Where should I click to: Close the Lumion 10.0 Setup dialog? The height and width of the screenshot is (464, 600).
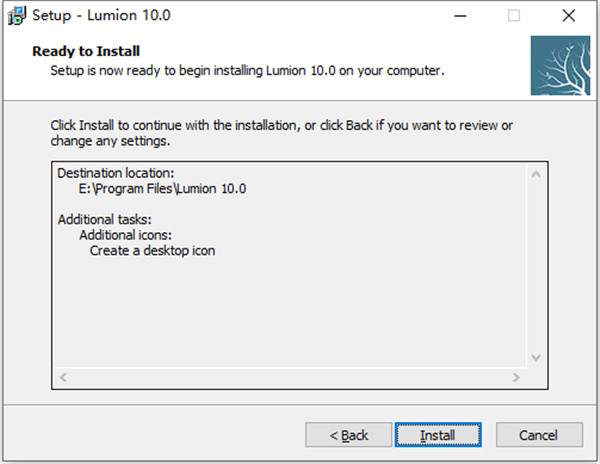[567, 16]
